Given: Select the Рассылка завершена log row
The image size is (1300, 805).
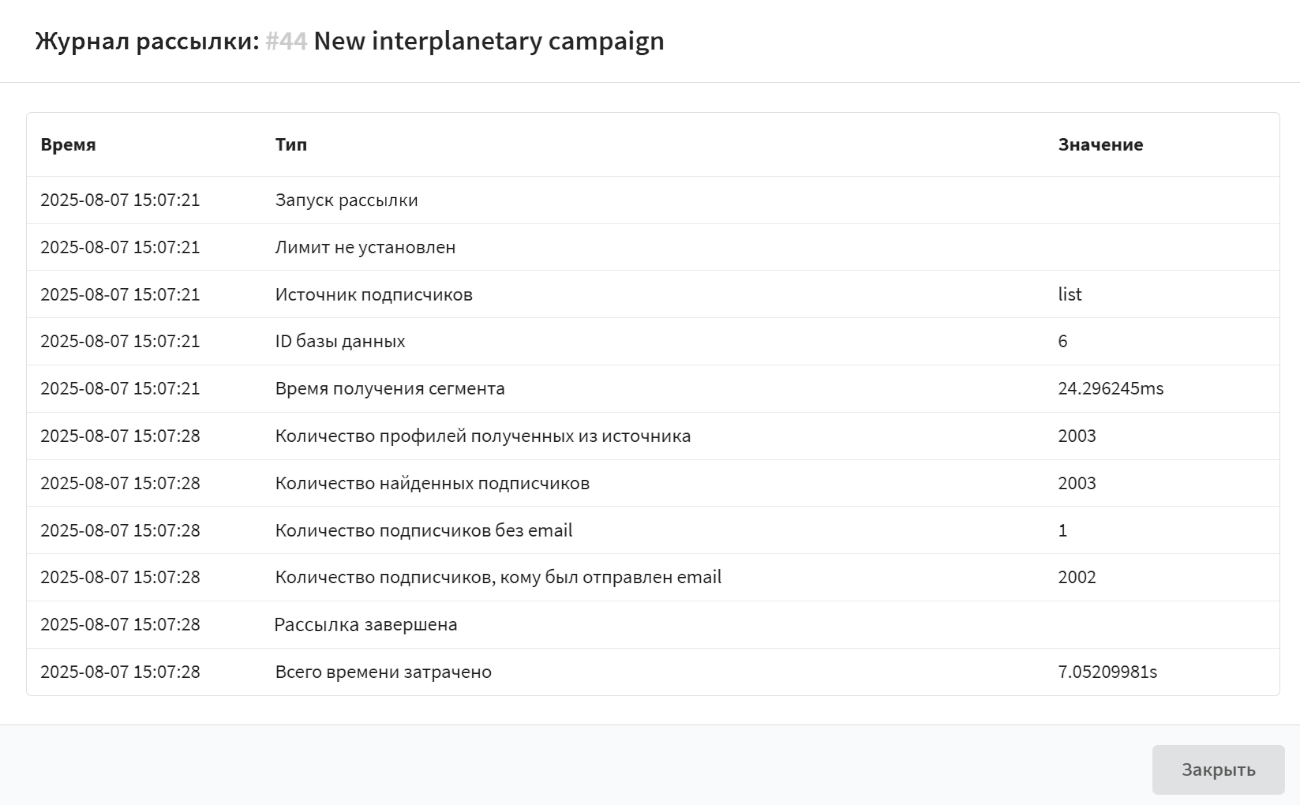Looking at the screenshot, I should point(365,625).
